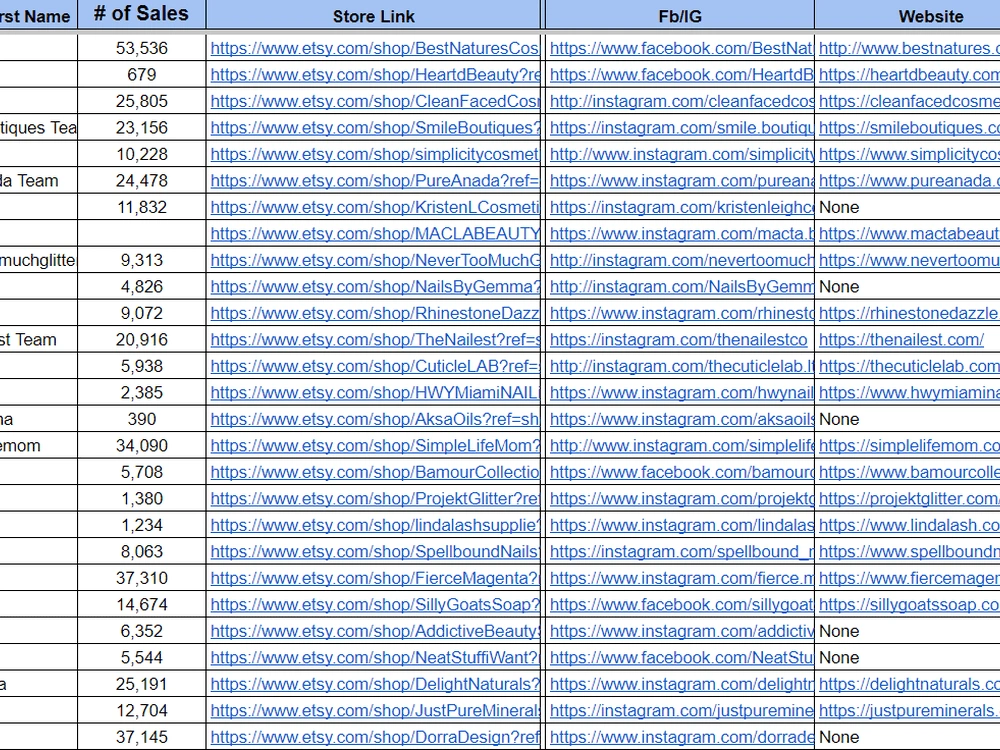
Task: Open the delightnaturals website link
Action: point(907,684)
